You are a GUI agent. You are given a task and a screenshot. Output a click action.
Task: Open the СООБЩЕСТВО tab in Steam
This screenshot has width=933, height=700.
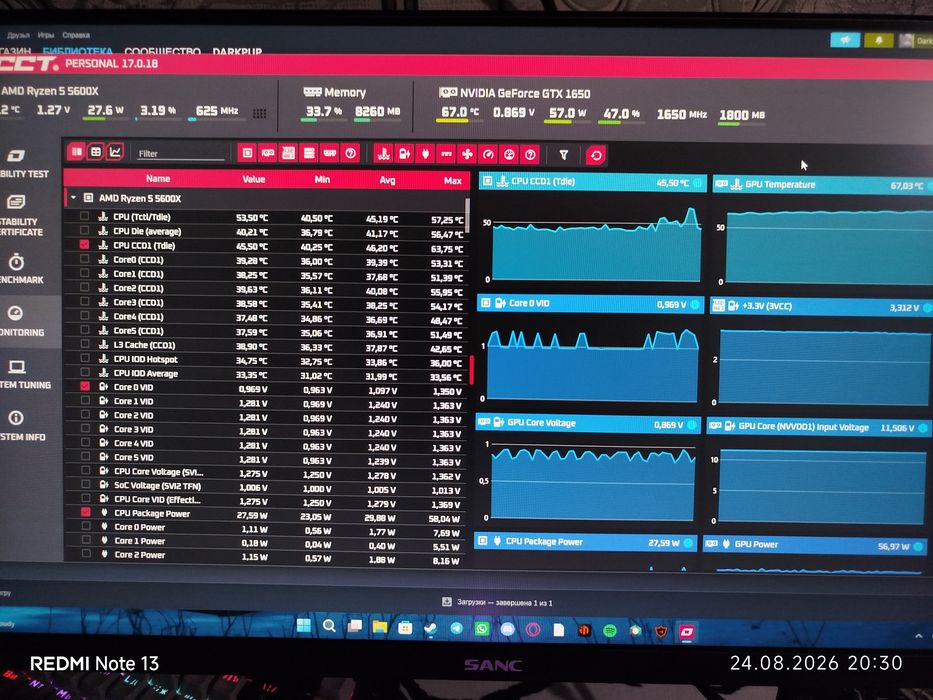pos(162,51)
